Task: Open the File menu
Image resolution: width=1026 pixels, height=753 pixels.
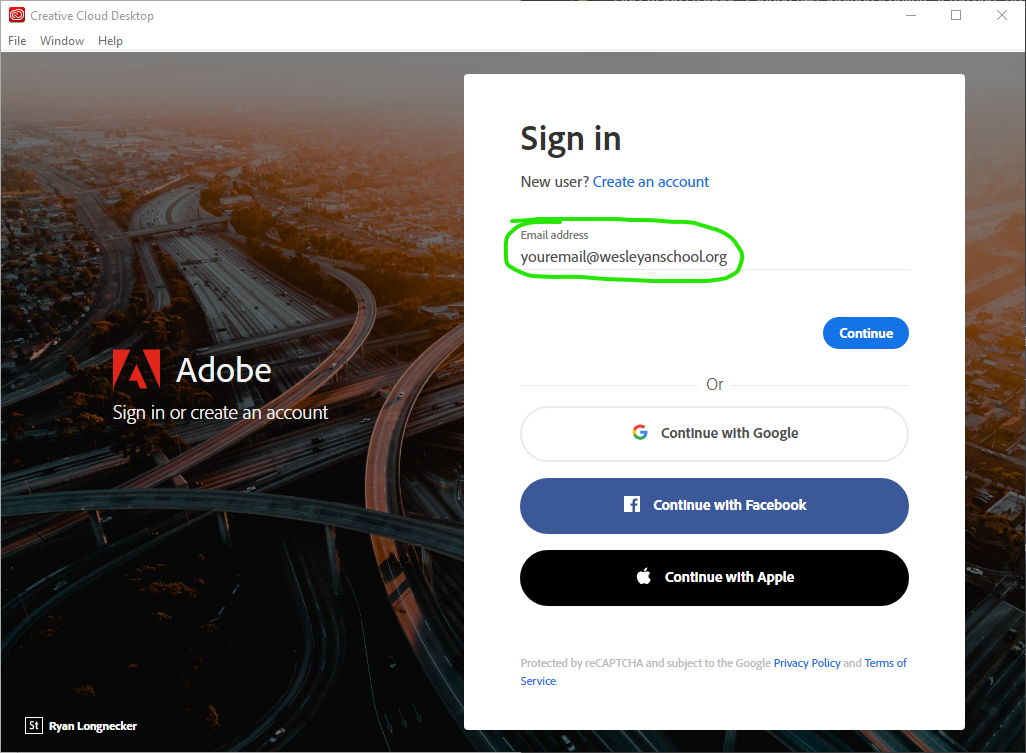Action: pyautogui.click(x=16, y=40)
